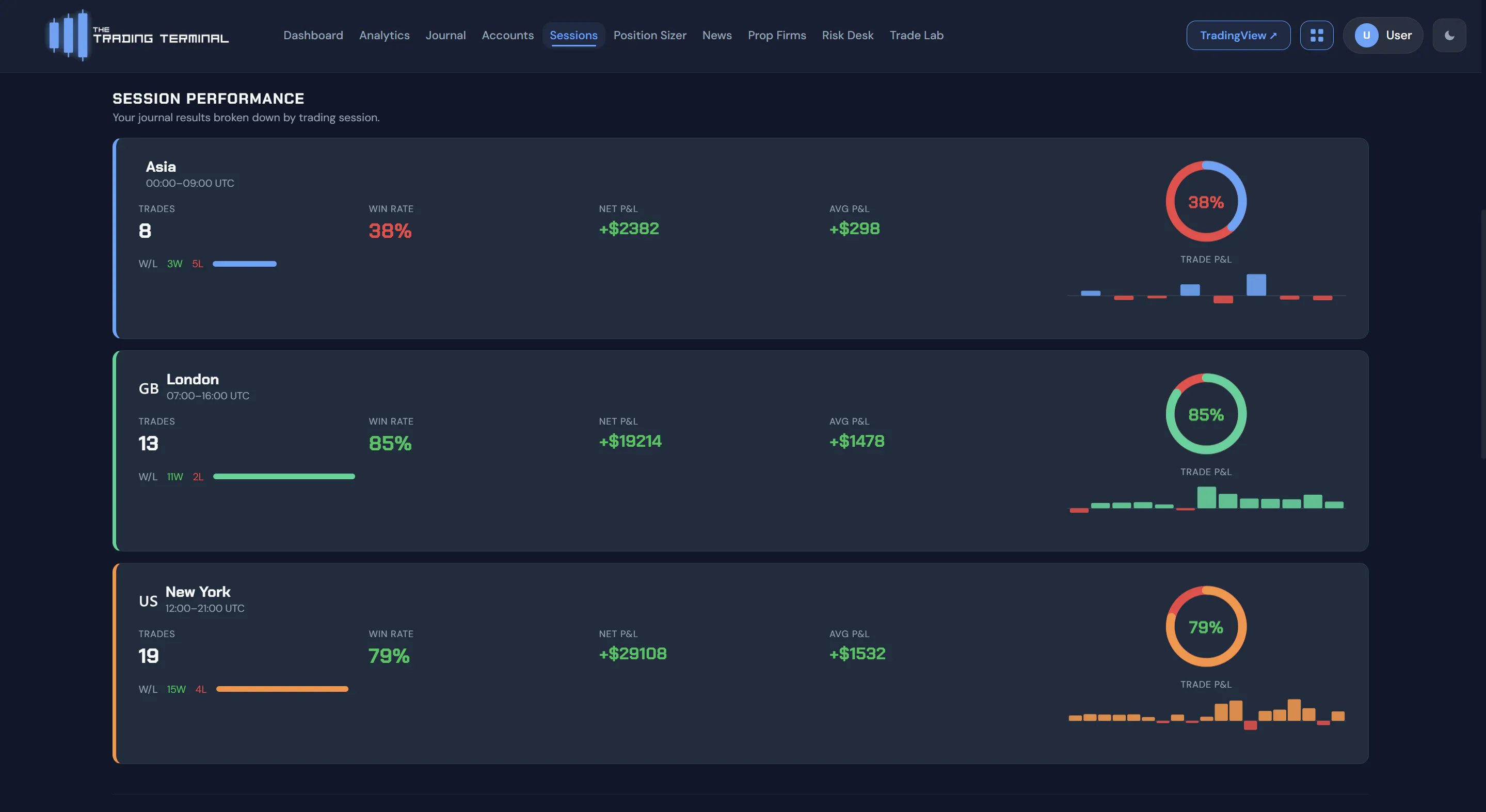The height and width of the screenshot is (812, 1486).
Task: Navigate to Trade Lab
Action: click(916, 35)
